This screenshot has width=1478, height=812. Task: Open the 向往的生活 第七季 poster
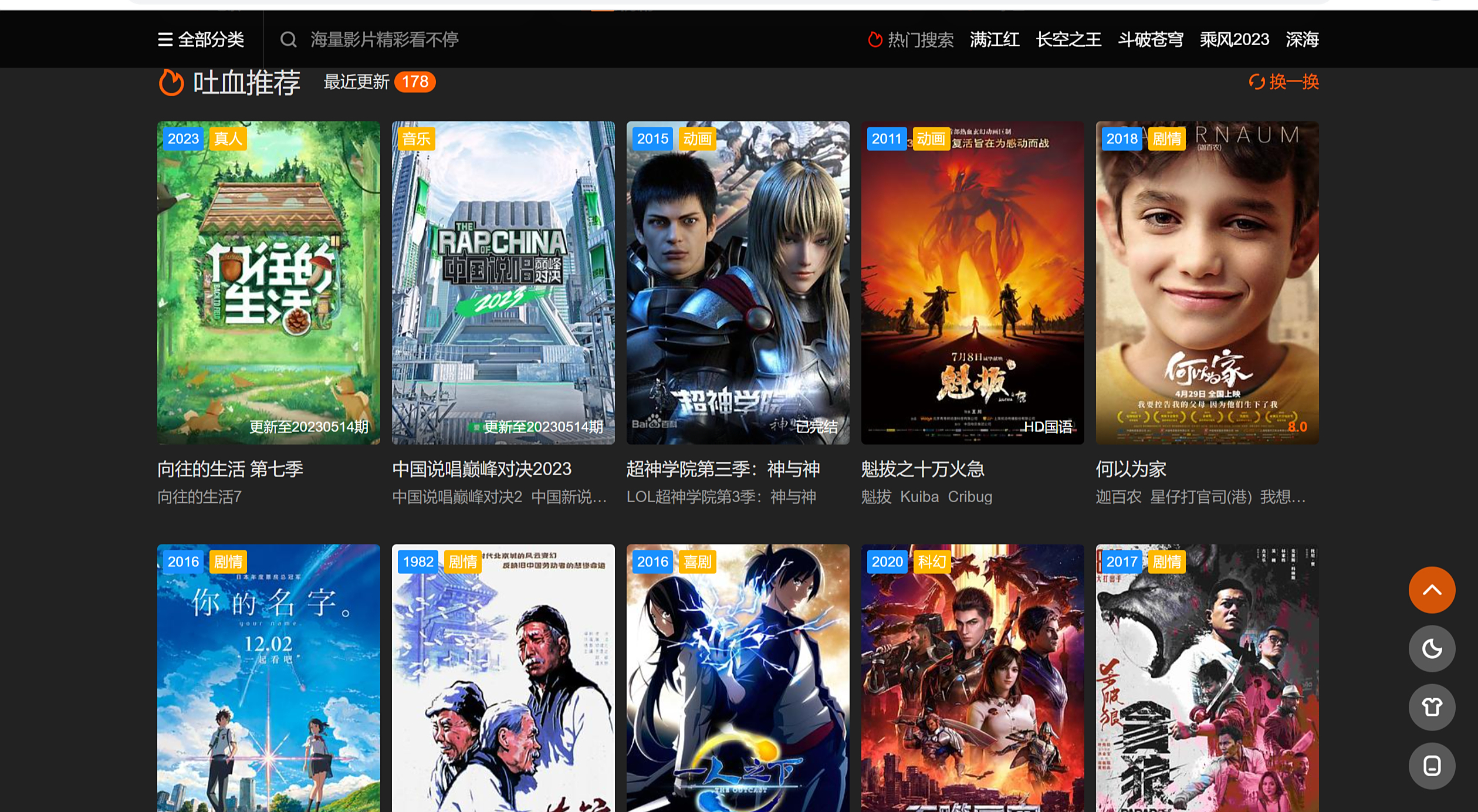point(268,282)
